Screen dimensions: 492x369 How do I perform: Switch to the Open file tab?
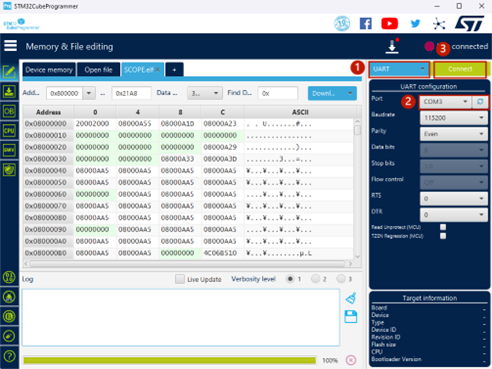(98, 70)
